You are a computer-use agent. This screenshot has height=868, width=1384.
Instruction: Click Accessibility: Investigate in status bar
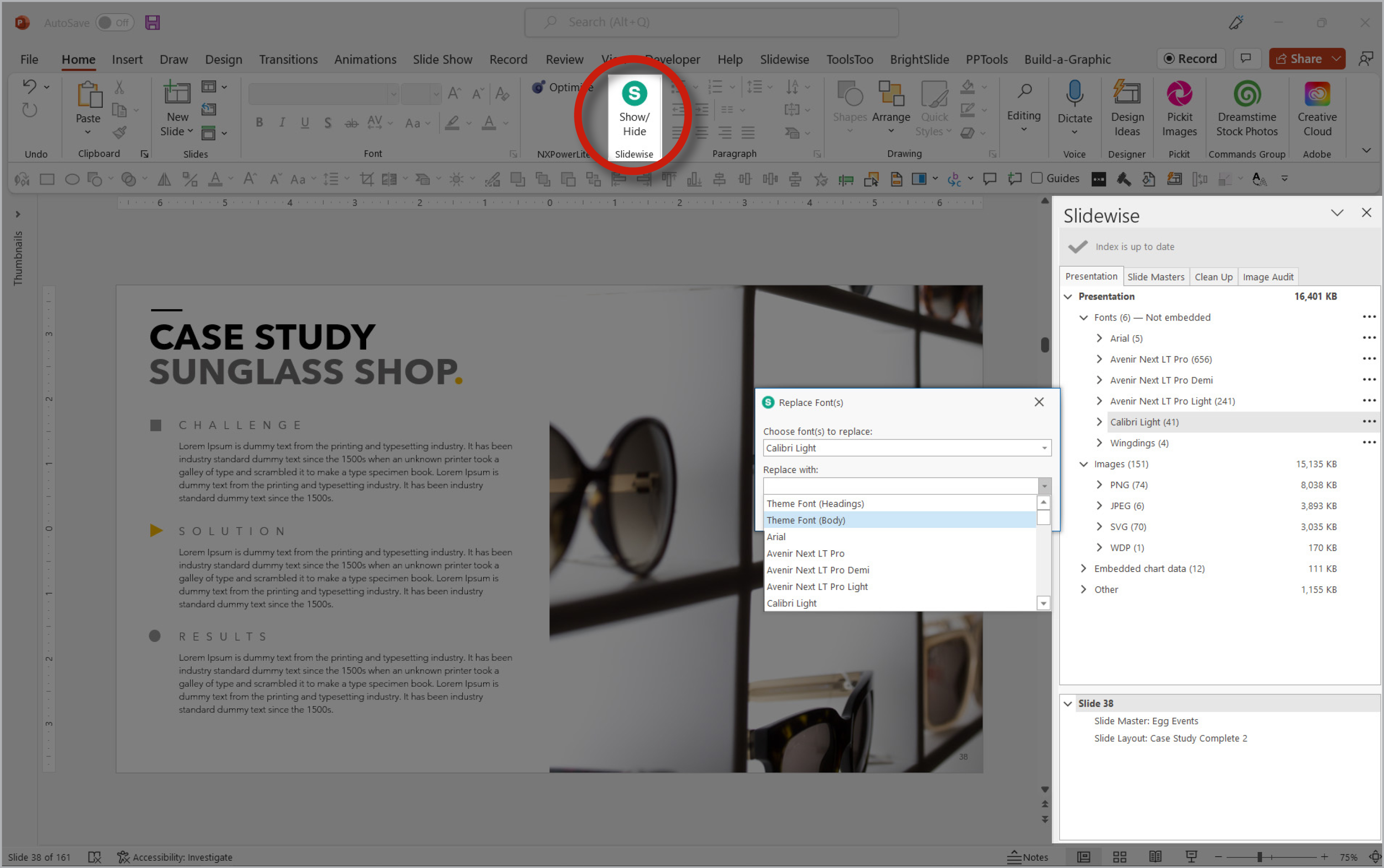[175, 857]
